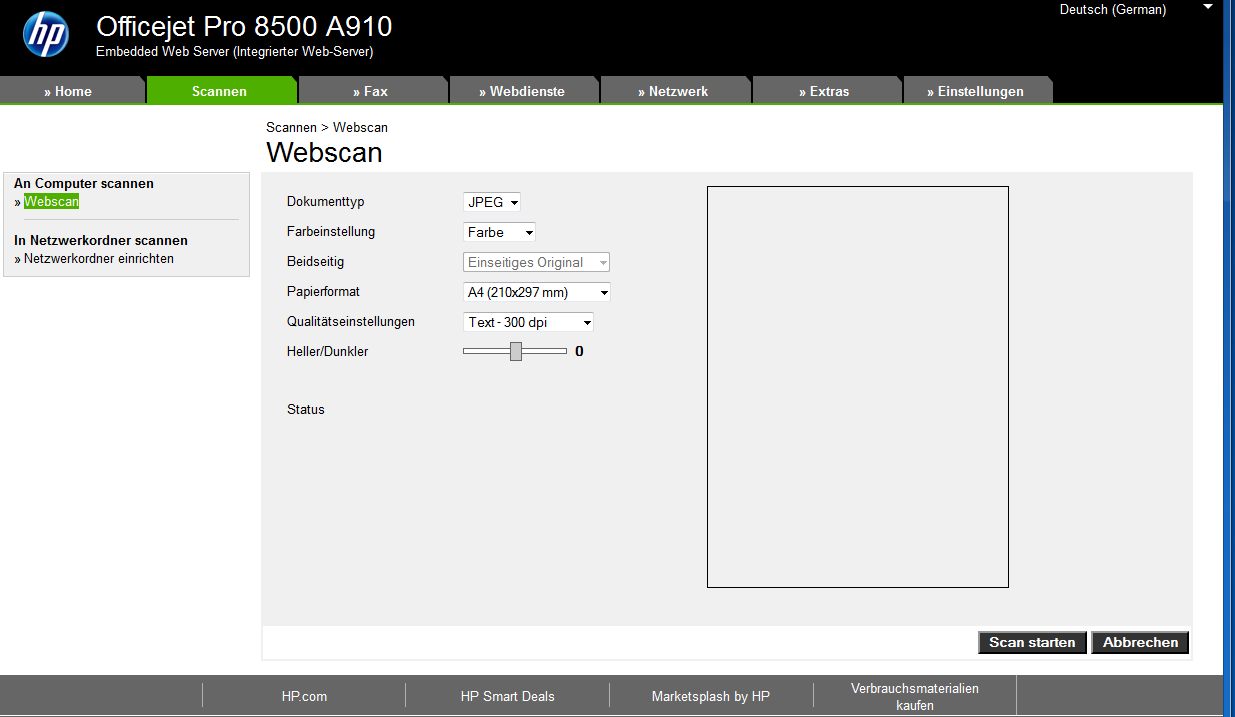This screenshot has height=717, width=1235.
Task: Click the 'An Computer scannen' heading
Action: [x=84, y=184]
